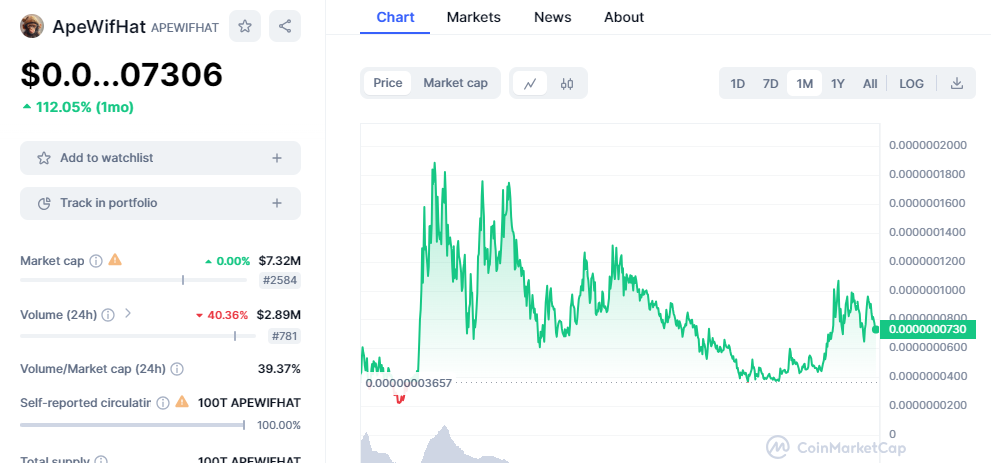This screenshot has width=991, height=463.
Task: Click the 112.05% (1mo) change text
Action: click(78, 107)
